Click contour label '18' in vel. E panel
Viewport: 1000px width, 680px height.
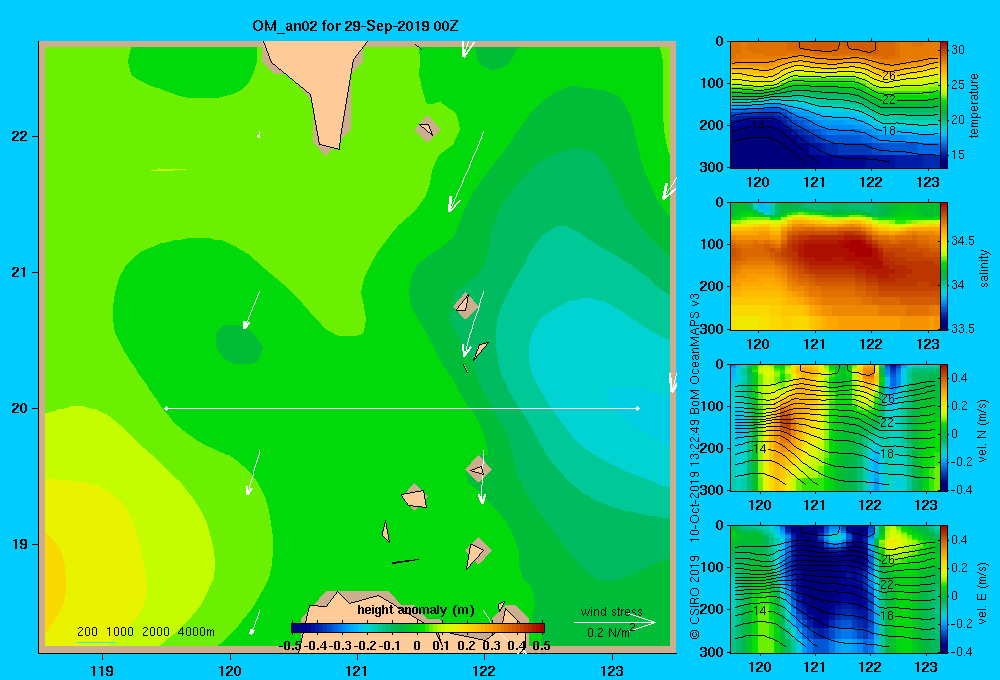[887, 616]
